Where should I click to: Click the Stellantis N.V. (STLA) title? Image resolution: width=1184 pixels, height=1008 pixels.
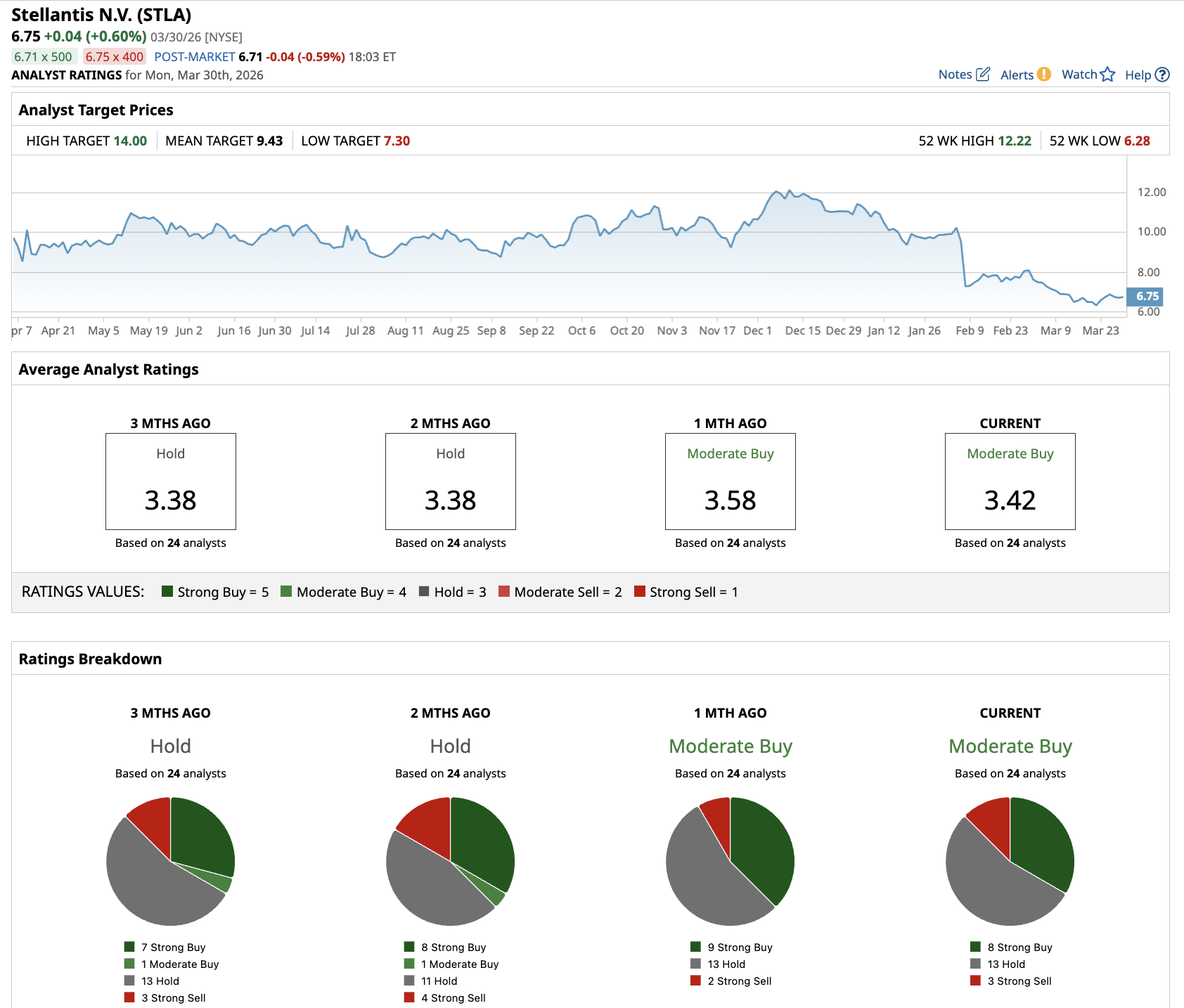pyautogui.click(x=101, y=15)
